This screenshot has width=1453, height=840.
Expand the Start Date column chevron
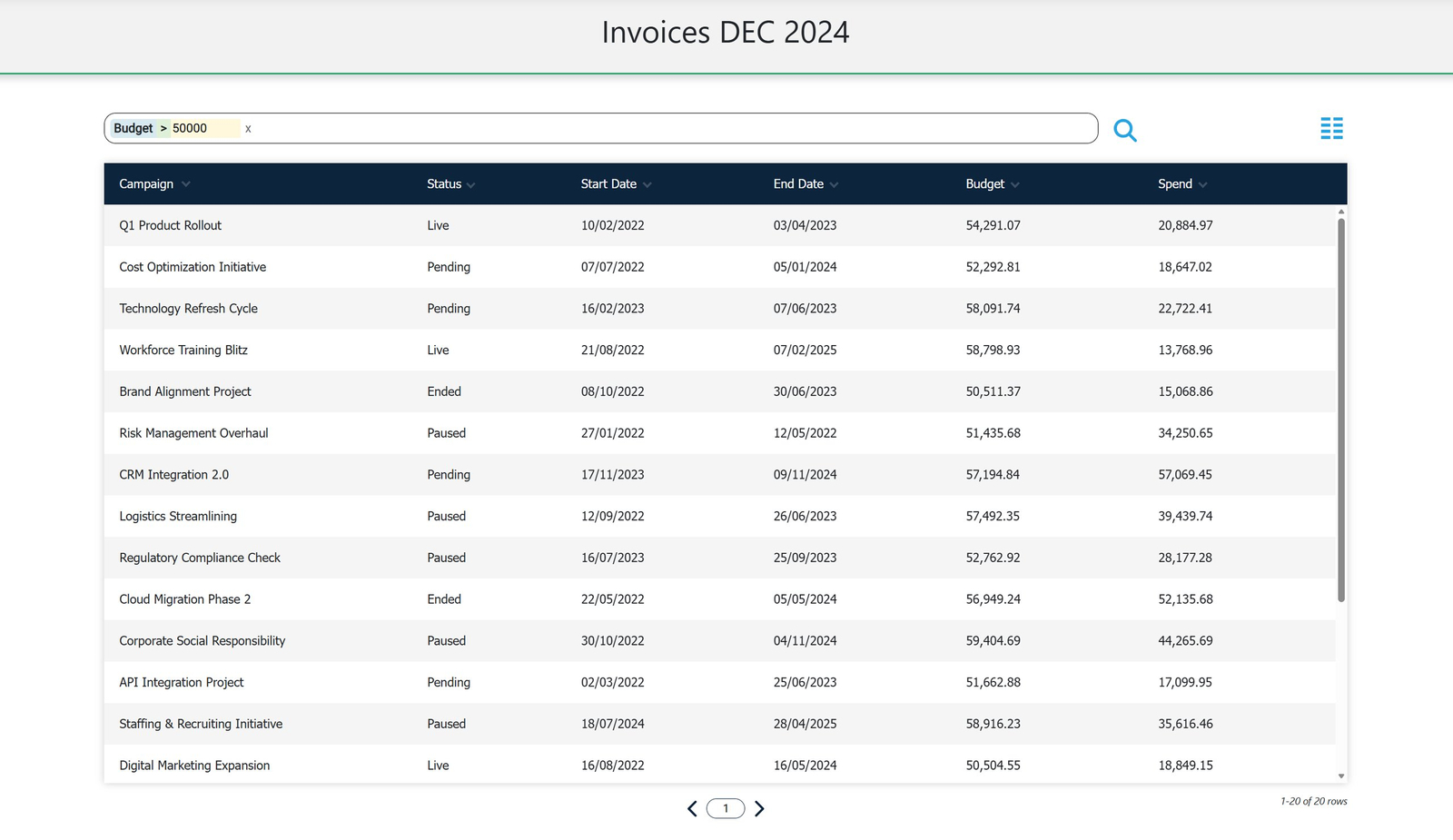pyautogui.click(x=647, y=184)
